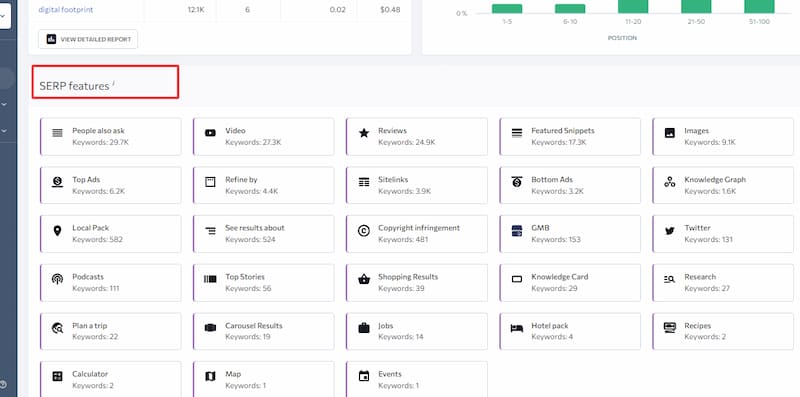
Task: Click the Map icon
Action: pyautogui.click(x=210, y=377)
